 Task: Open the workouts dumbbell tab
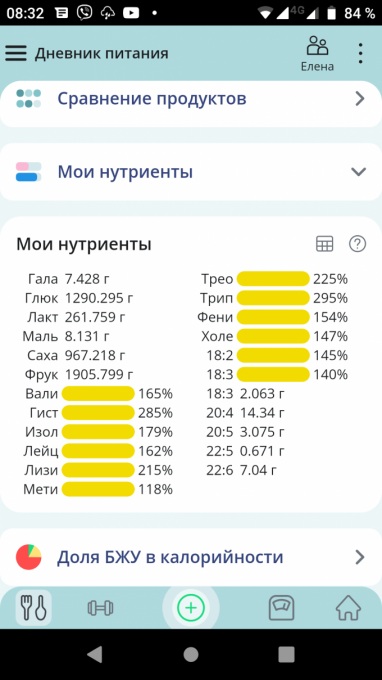101,608
